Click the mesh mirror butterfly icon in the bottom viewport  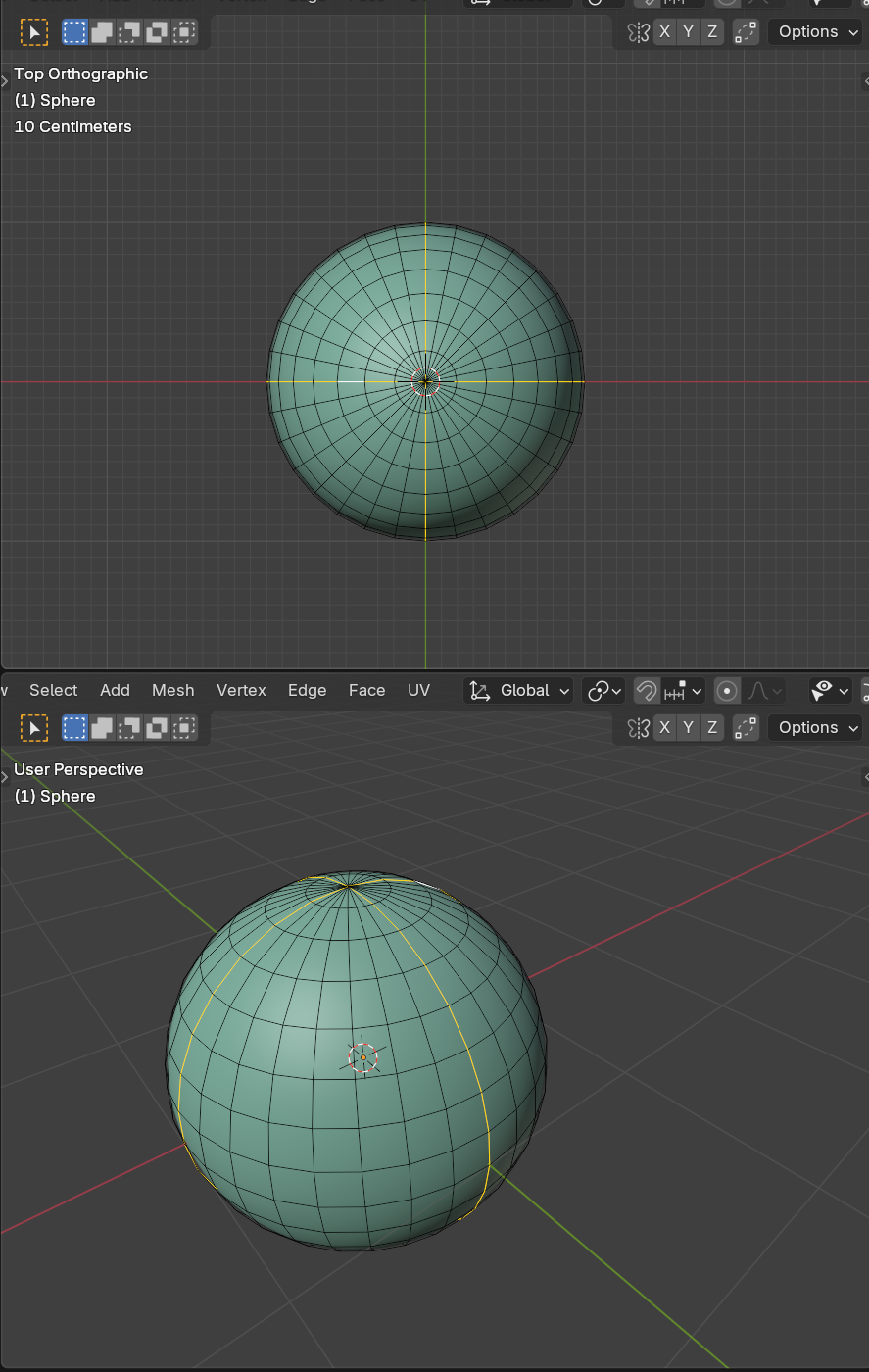click(639, 727)
